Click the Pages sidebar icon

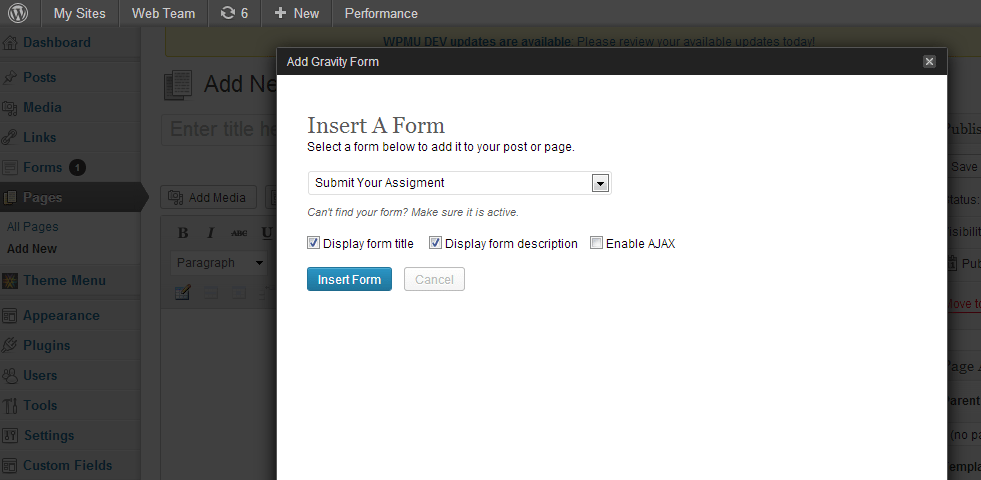click(x=9, y=198)
